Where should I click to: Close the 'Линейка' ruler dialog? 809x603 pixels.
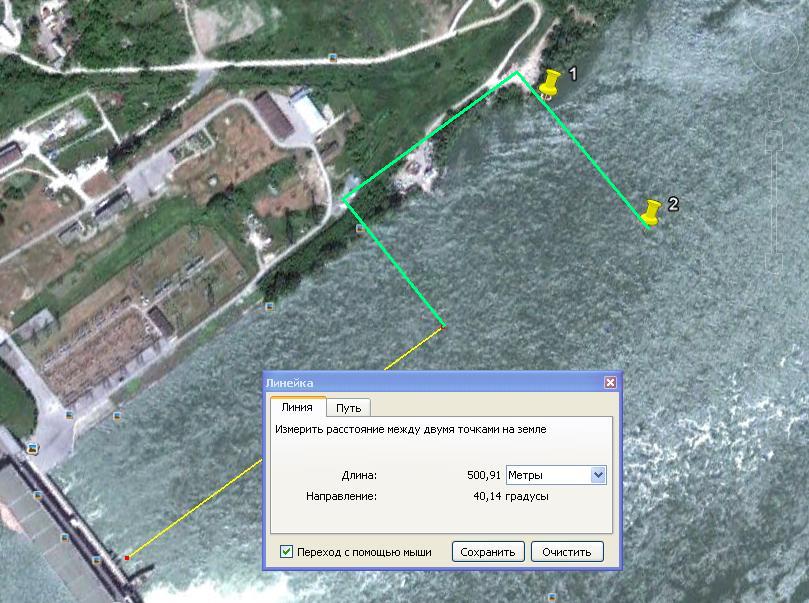[x=610, y=383]
